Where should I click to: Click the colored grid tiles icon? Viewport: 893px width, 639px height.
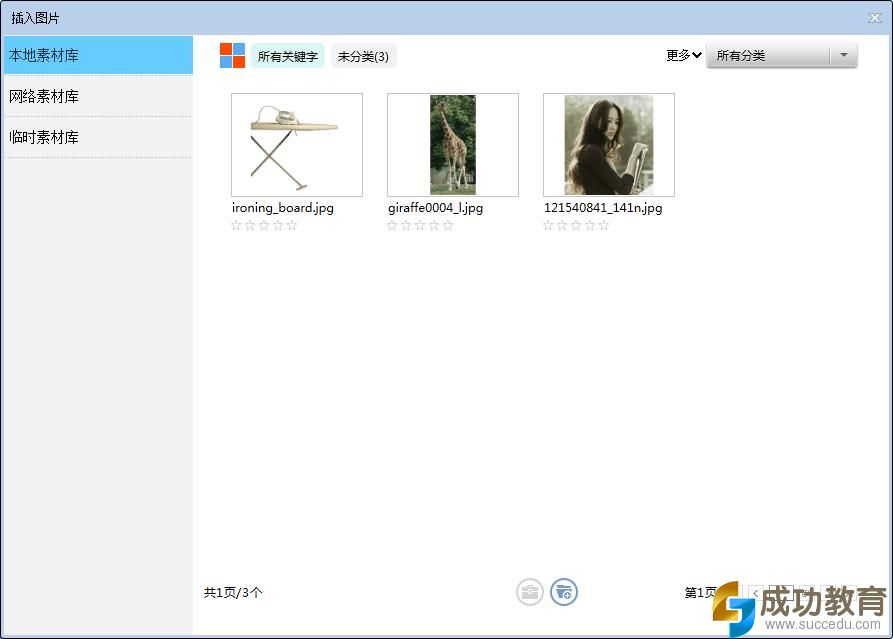point(232,56)
